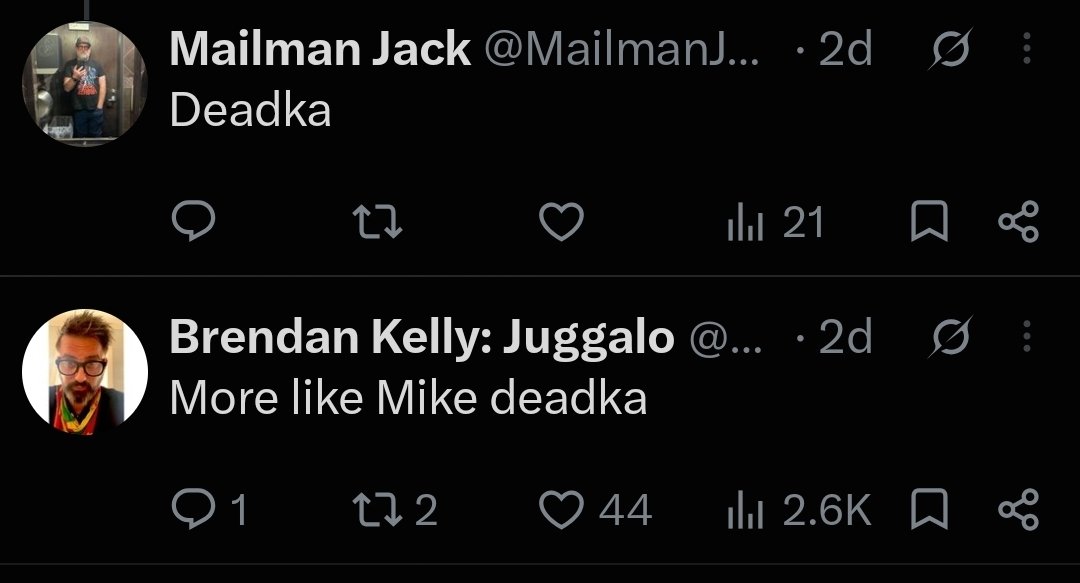The height and width of the screenshot is (583, 1080).
Task: Share the Mike deadka tweet
Action: pyautogui.click(x=1019, y=509)
